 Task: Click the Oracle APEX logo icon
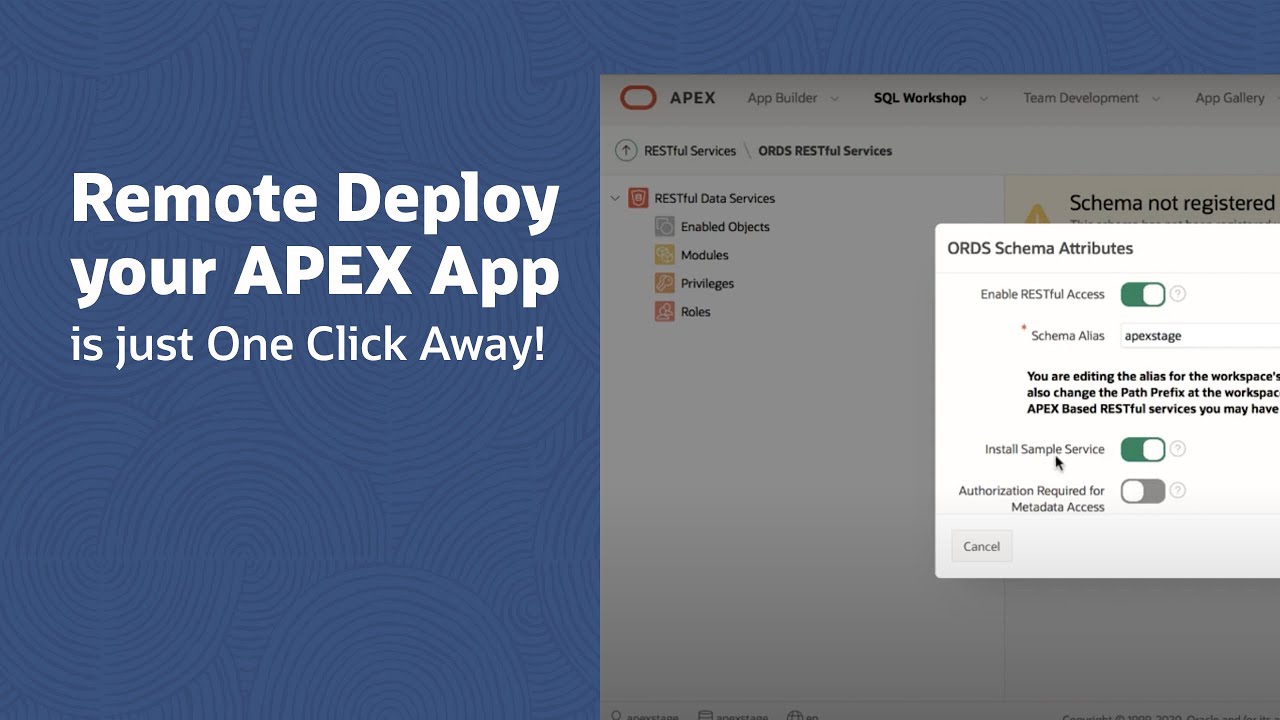[638, 97]
